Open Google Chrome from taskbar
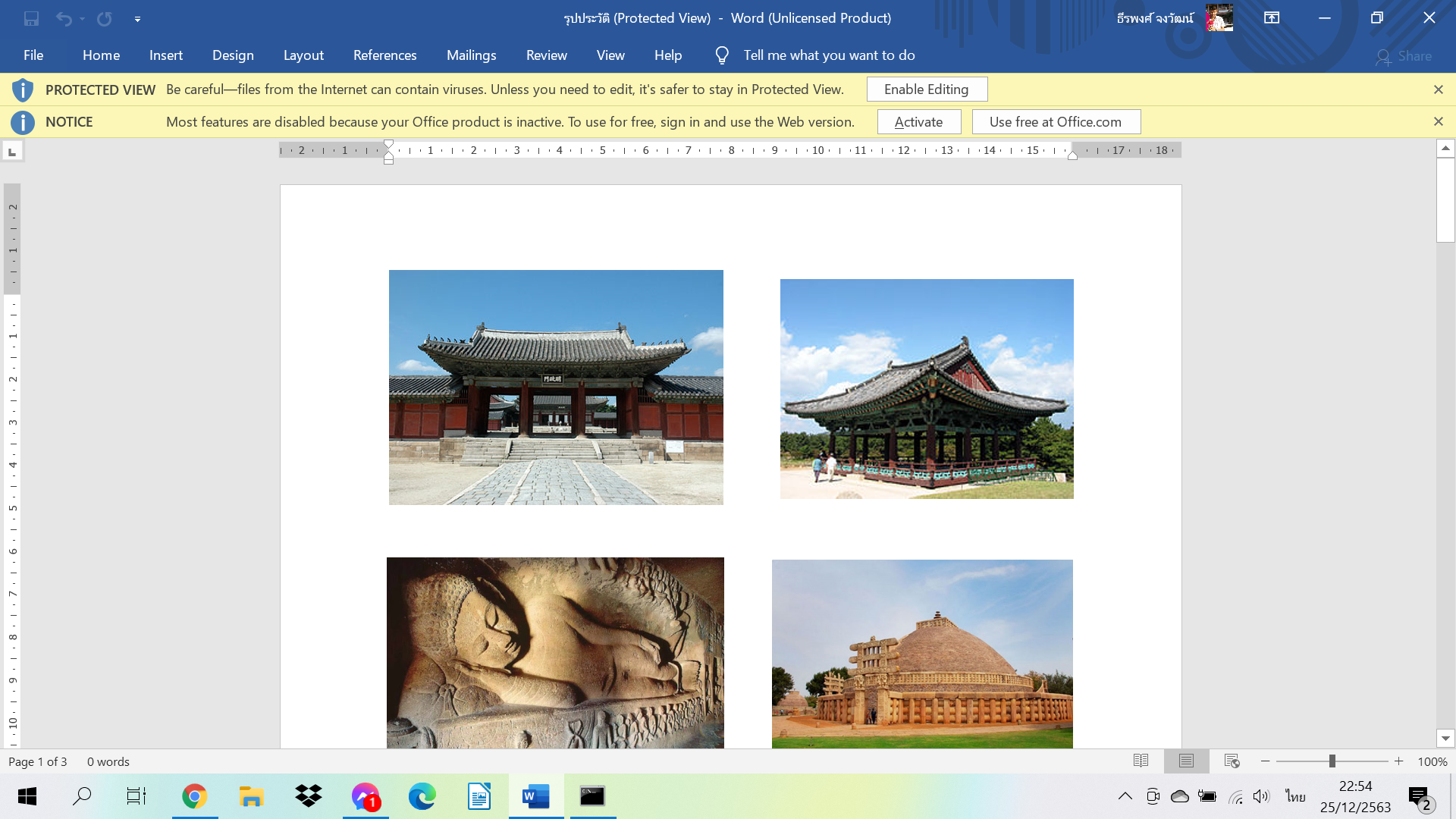The height and width of the screenshot is (819, 1456). pyautogui.click(x=194, y=796)
